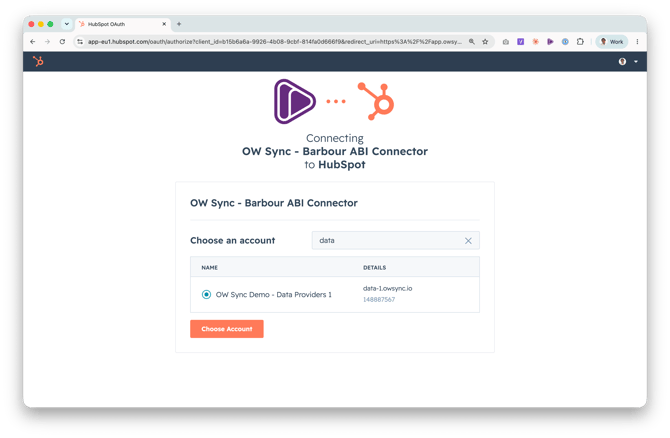Image resolution: width=670 pixels, height=438 pixels.
Task: Reload the page with the refresh icon
Action: pos(62,41)
